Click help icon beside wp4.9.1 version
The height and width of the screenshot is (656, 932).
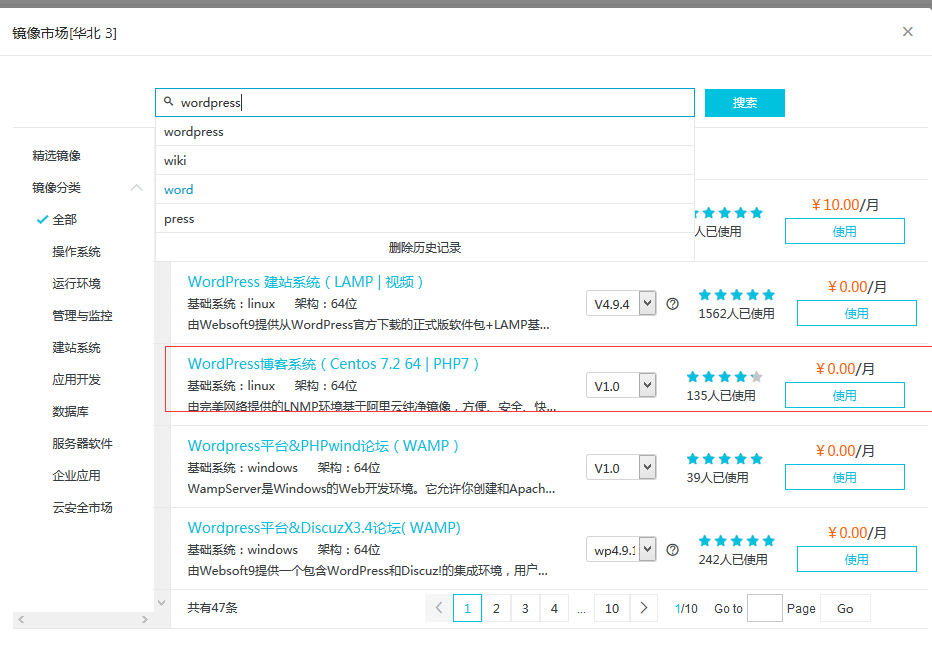tap(672, 550)
